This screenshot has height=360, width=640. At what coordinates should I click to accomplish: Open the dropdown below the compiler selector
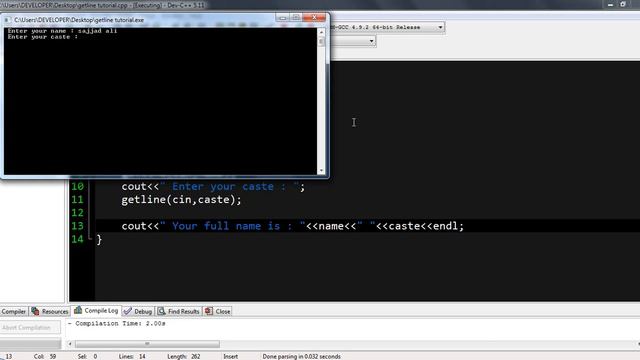point(371,41)
